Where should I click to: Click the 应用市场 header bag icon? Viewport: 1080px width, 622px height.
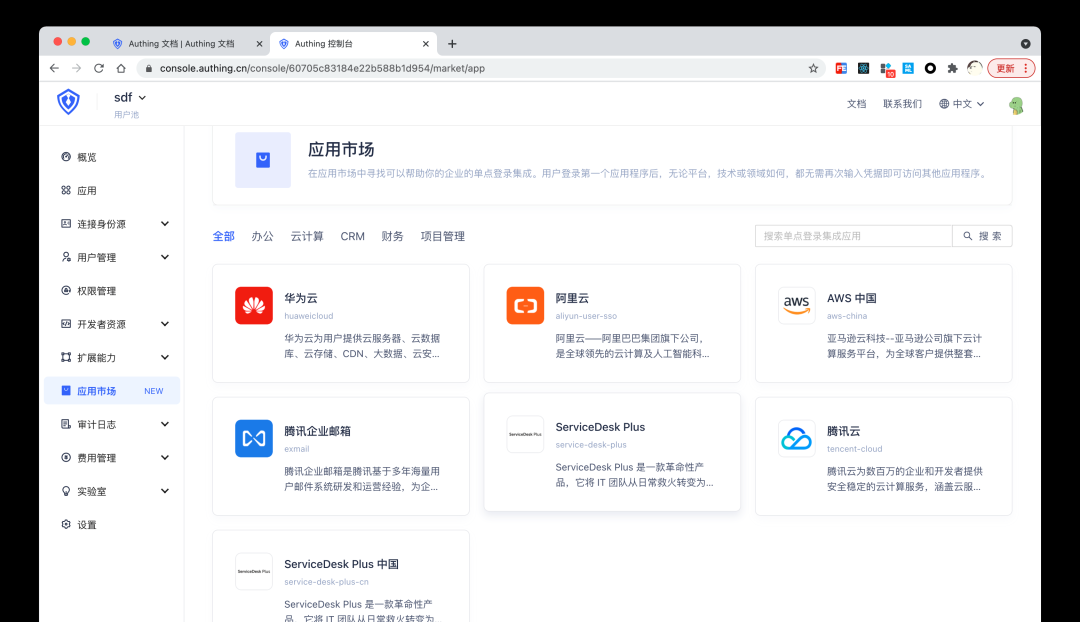tap(262, 160)
